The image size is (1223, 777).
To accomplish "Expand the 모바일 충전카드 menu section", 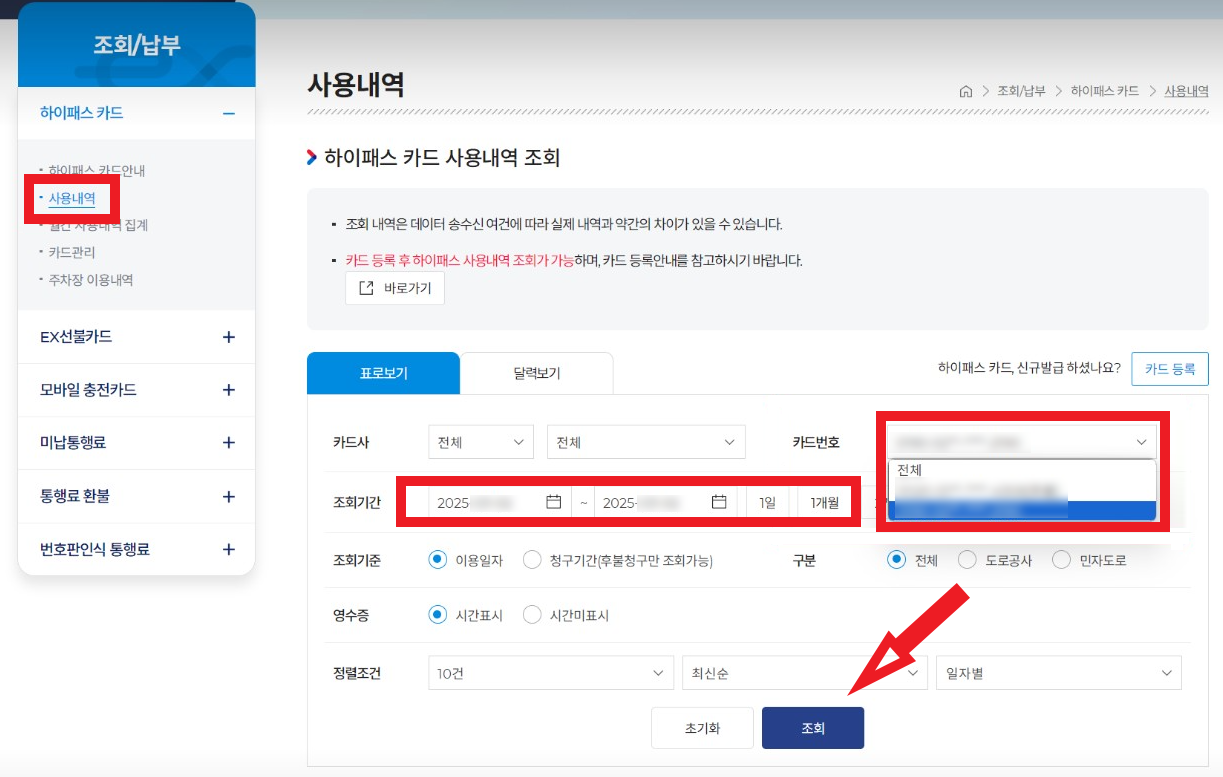I will pos(229,390).
